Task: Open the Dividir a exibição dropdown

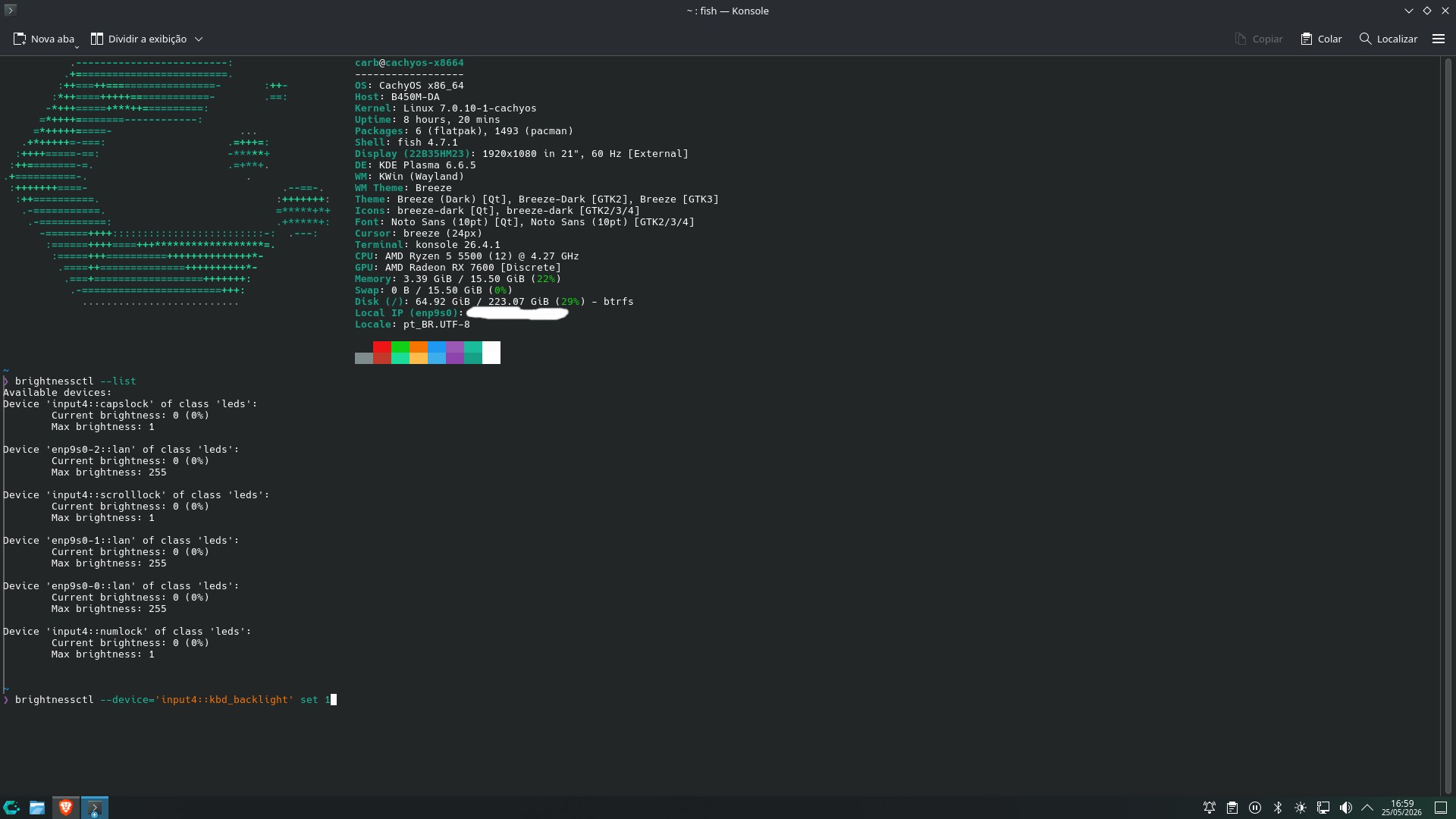Action: coord(146,39)
